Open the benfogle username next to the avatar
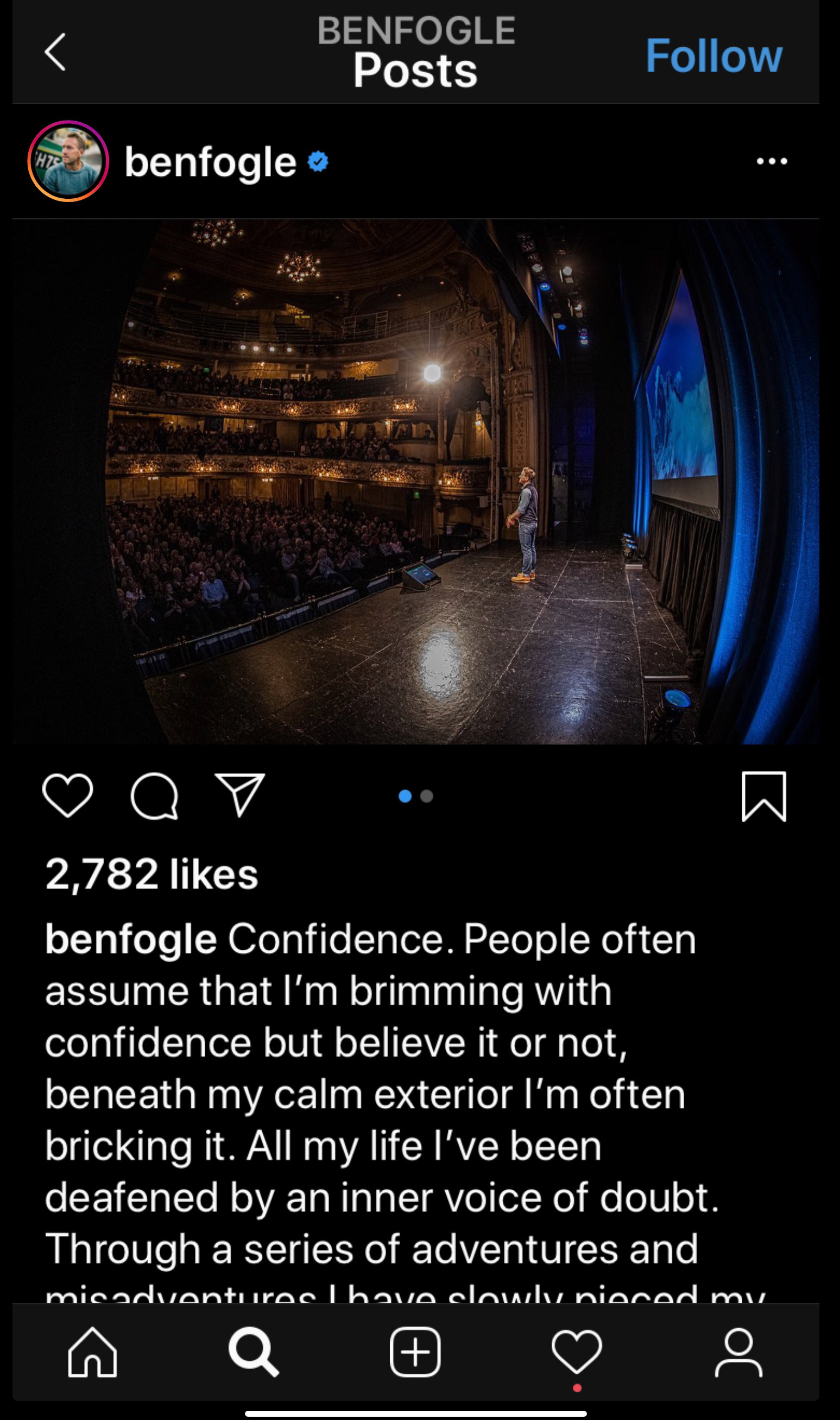The image size is (840, 1420). [x=210, y=162]
